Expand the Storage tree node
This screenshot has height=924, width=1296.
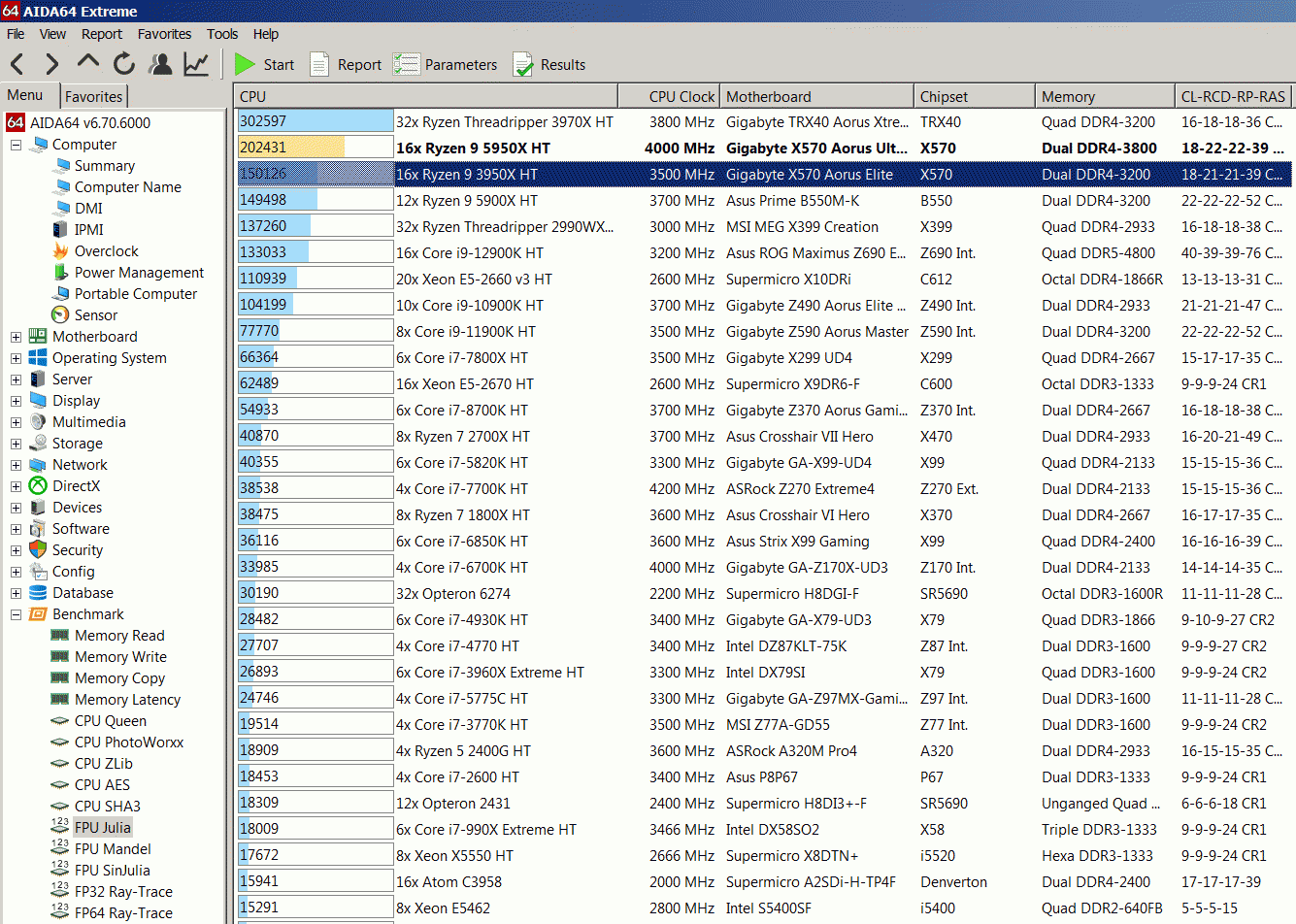pyautogui.click(x=16, y=444)
